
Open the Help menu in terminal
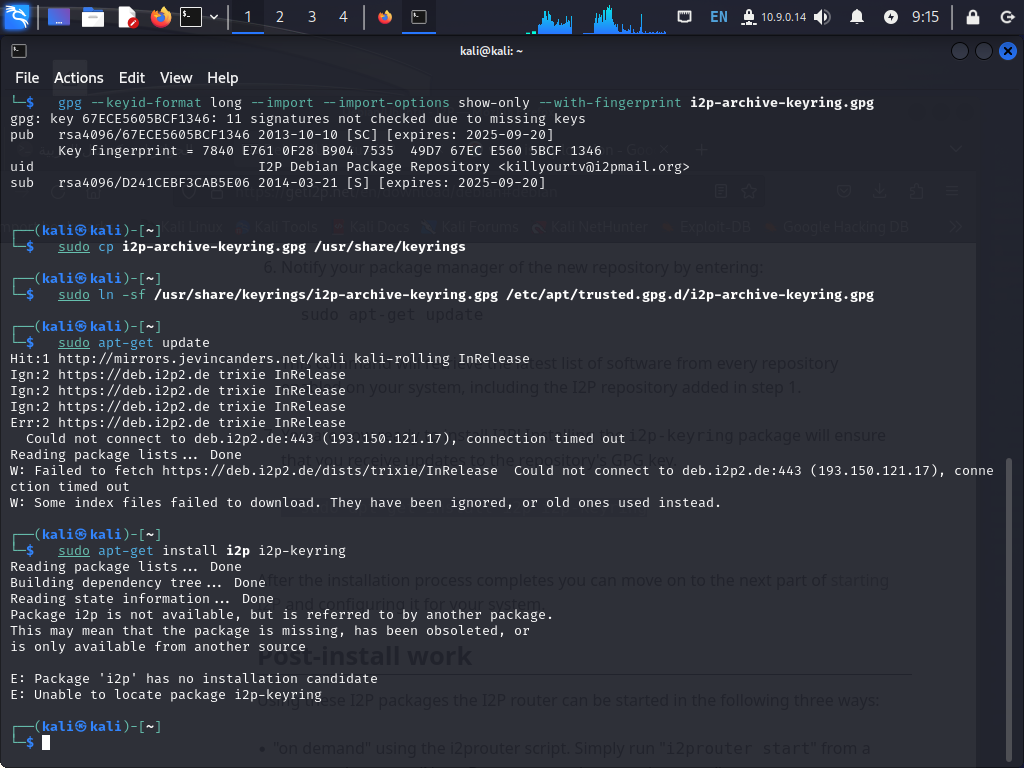click(x=223, y=78)
